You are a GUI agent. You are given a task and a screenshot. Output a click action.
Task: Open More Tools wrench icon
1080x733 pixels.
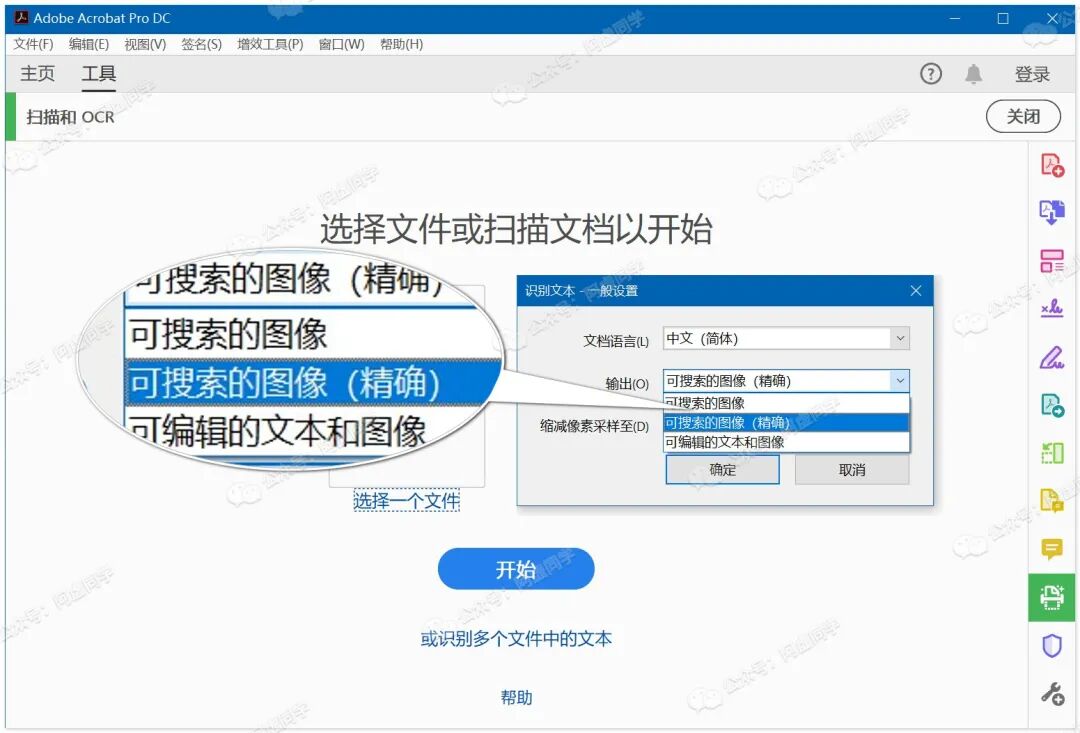[1052, 694]
